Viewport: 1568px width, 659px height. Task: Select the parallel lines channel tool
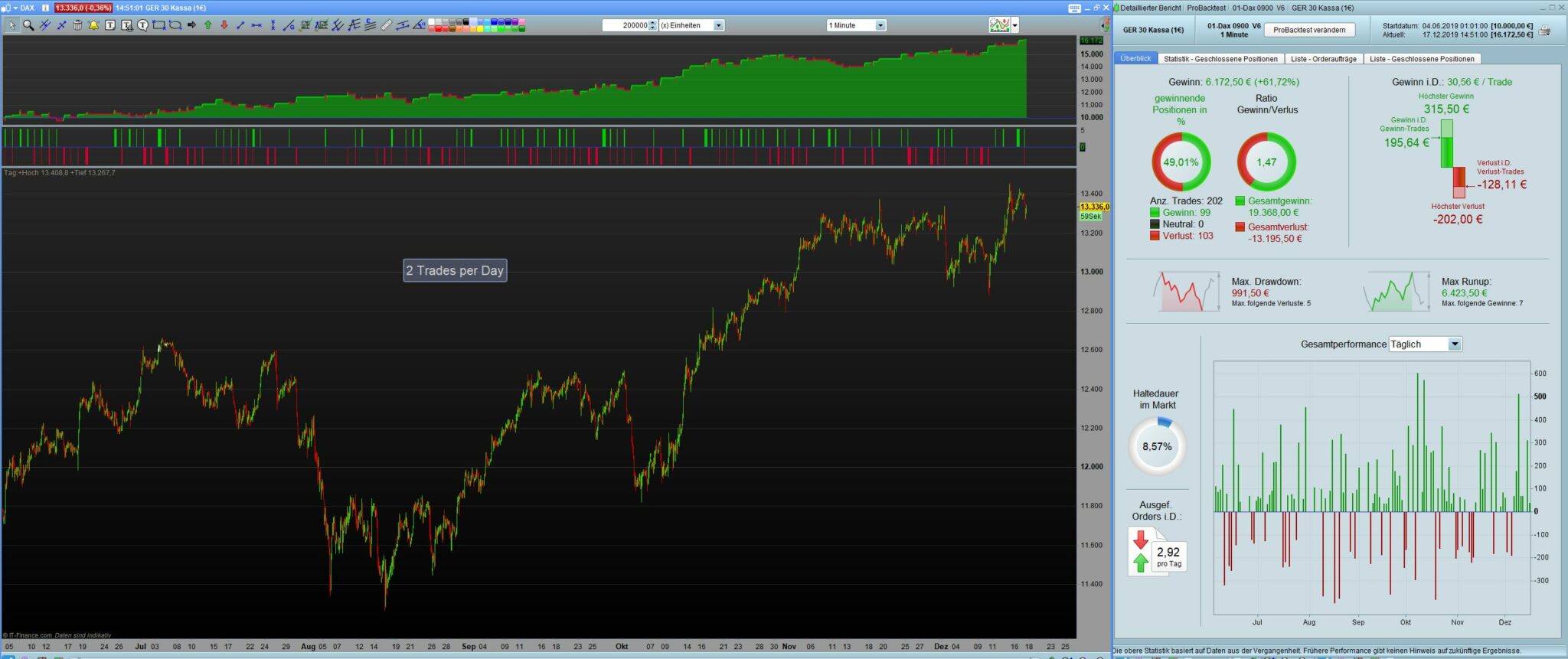[370, 25]
